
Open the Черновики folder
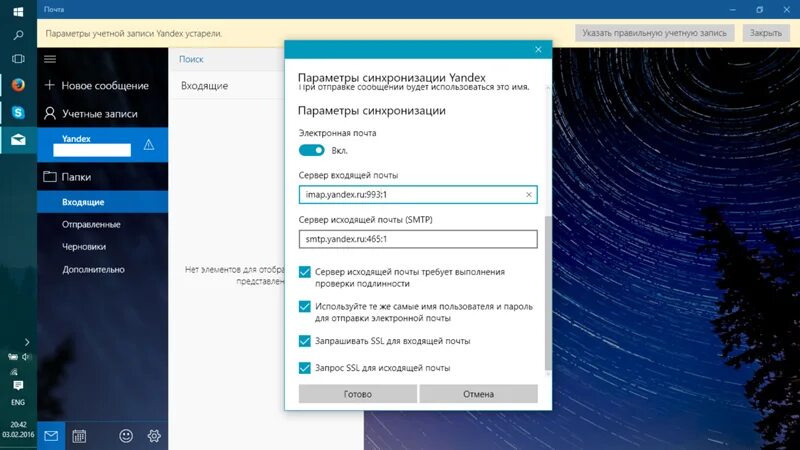[x=84, y=247]
